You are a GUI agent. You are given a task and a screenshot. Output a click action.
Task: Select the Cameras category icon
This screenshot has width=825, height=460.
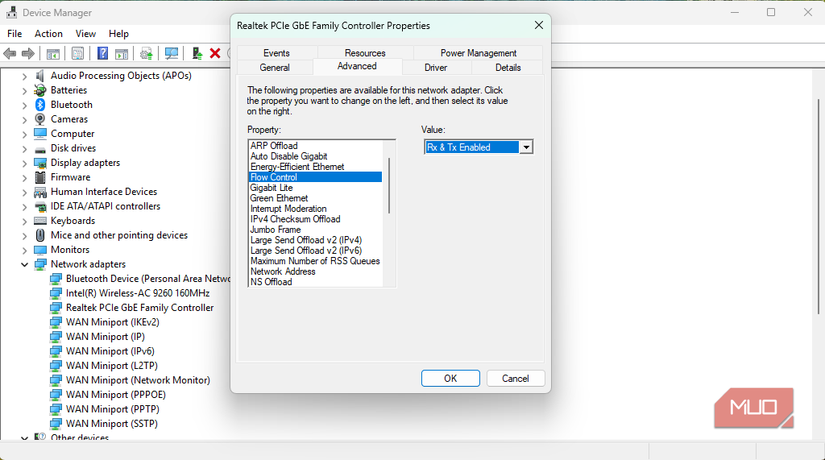(40, 119)
